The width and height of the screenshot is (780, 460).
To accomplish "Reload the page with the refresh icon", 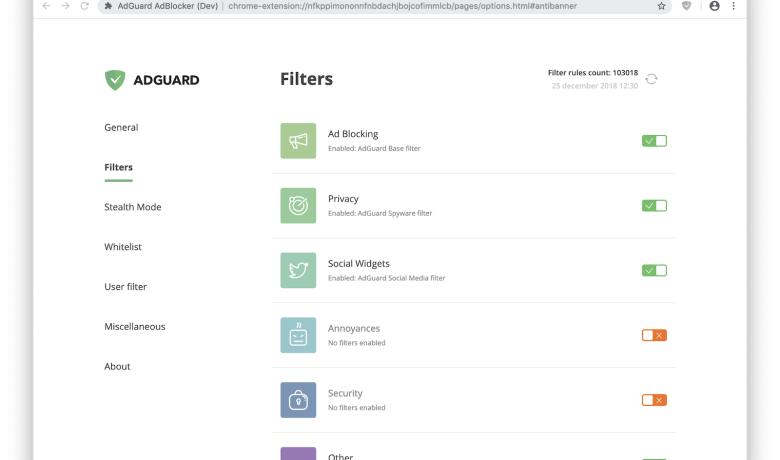I will tap(85, 6).
